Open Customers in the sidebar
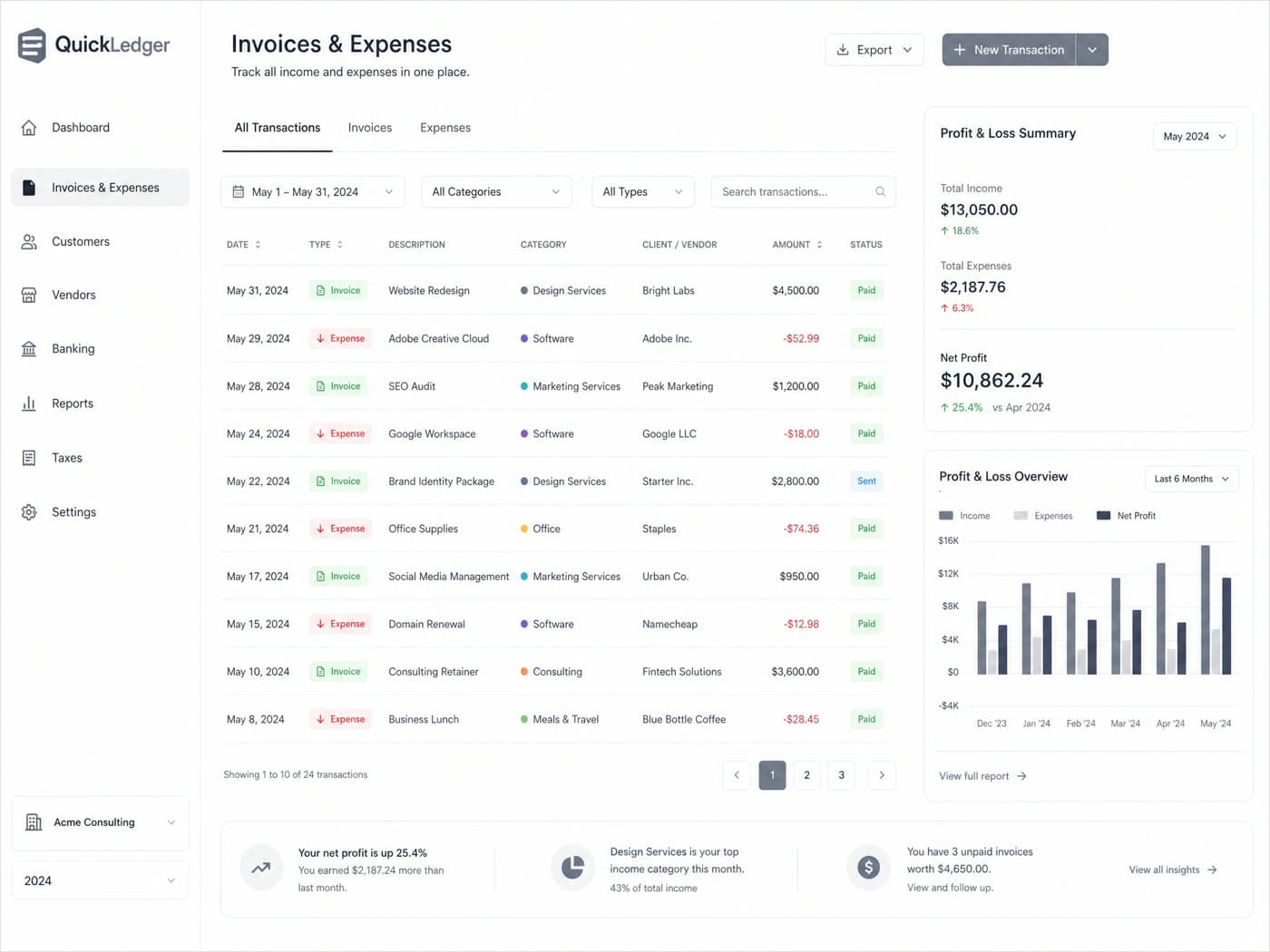 click(x=100, y=242)
